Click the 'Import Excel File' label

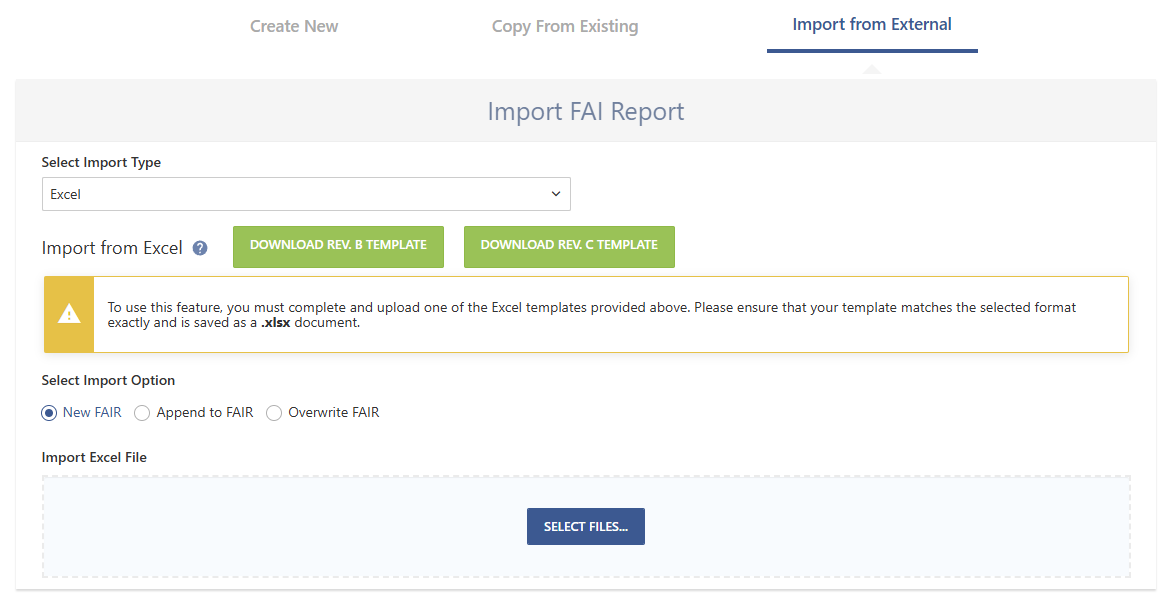[94, 458]
